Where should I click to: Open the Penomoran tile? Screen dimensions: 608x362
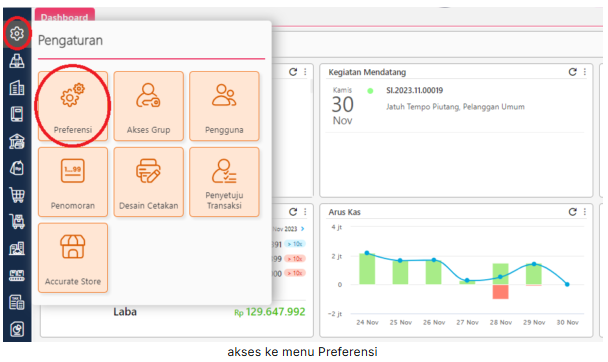[73, 182]
